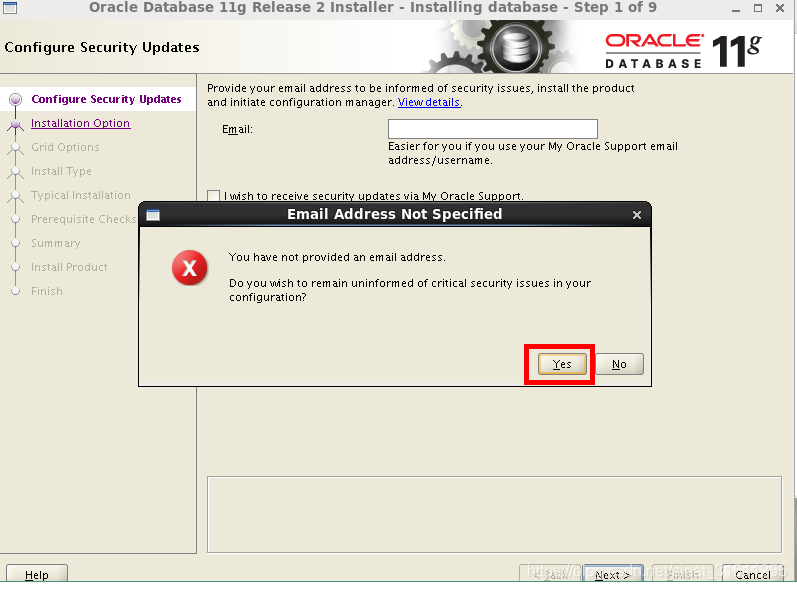This screenshot has width=797, height=590.
Task: Choose No in the email dialog
Action: (619, 364)
